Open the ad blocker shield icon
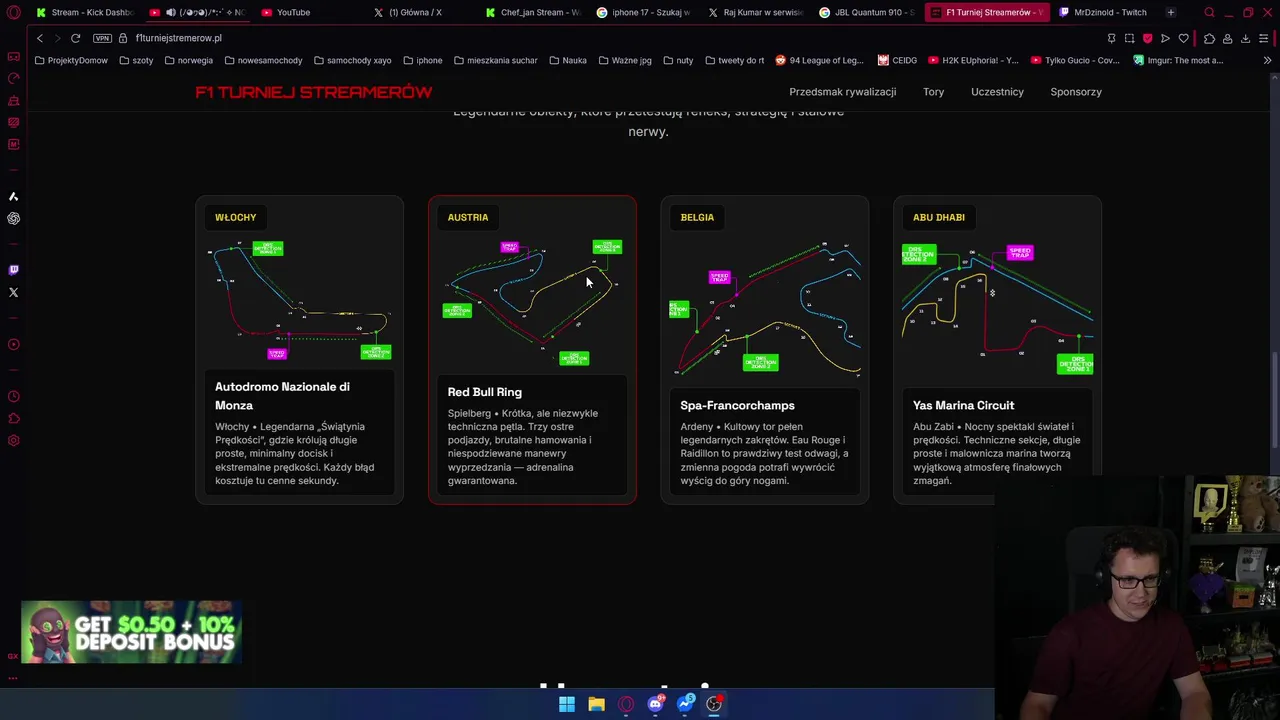1280x720 pixels. tap(1147, 38)
